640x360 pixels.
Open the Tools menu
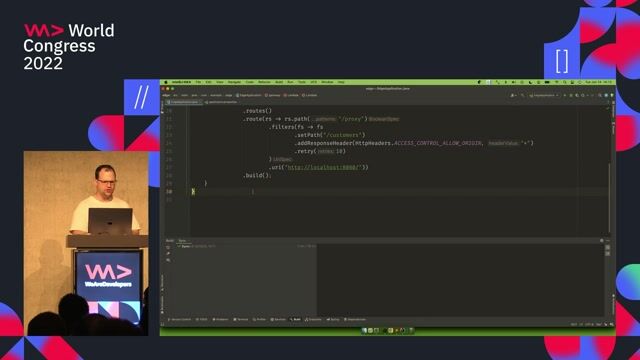click(302, 82)
